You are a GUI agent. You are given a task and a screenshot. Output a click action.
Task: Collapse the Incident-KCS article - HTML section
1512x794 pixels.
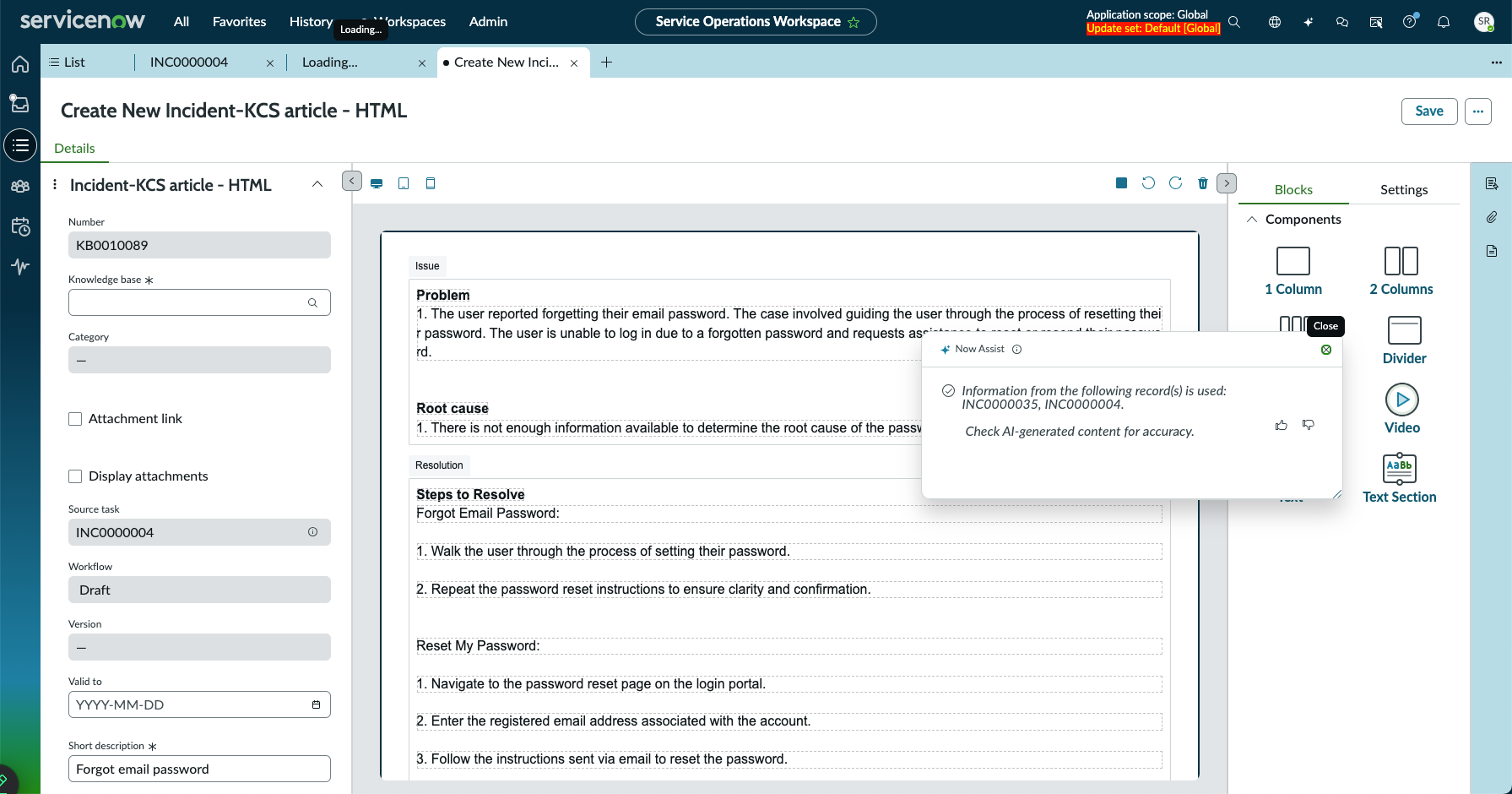pos(317,184)
